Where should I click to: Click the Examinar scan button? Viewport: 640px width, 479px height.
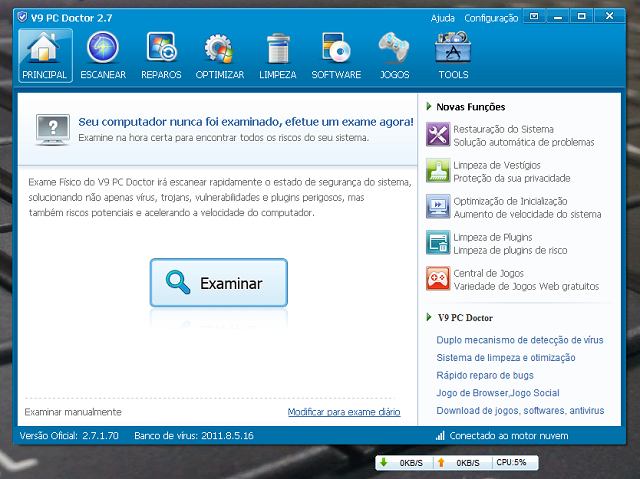point(219,282)
